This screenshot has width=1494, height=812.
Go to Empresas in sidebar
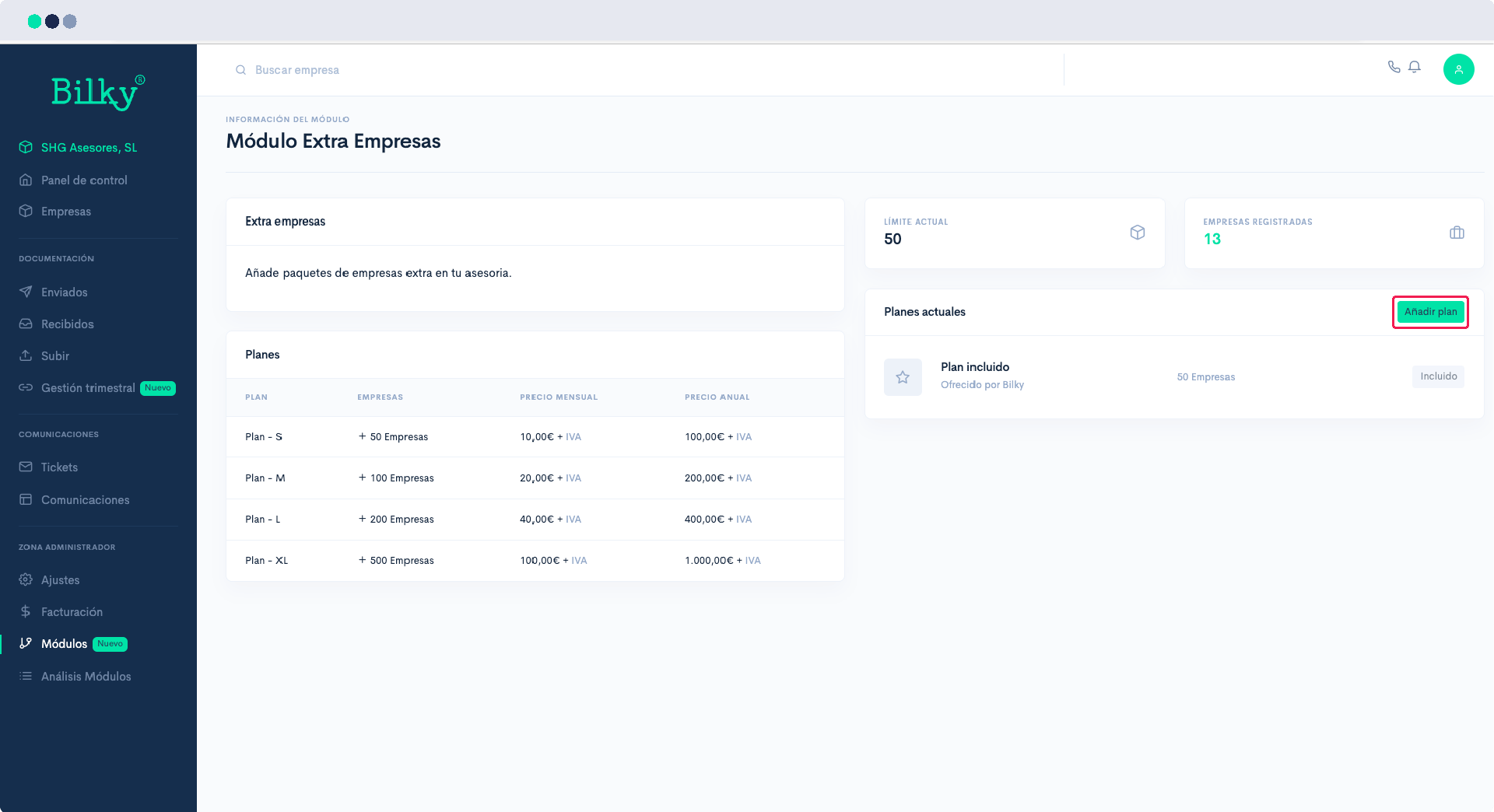click(66, 212)
